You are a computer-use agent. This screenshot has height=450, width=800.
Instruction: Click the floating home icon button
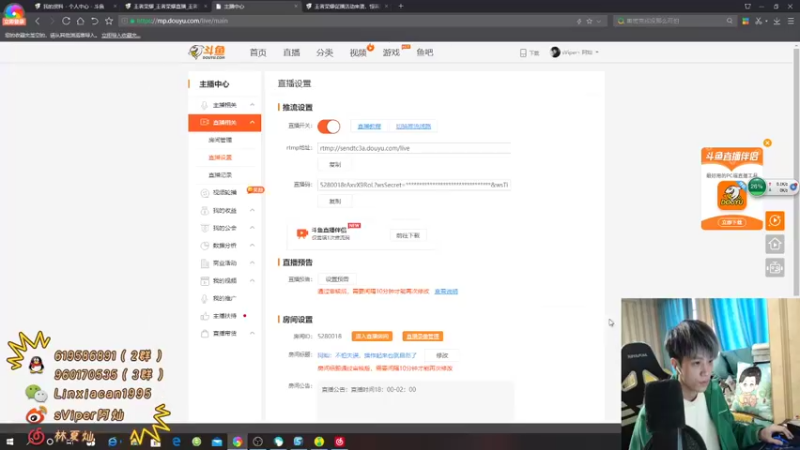[x=774, y=244]
